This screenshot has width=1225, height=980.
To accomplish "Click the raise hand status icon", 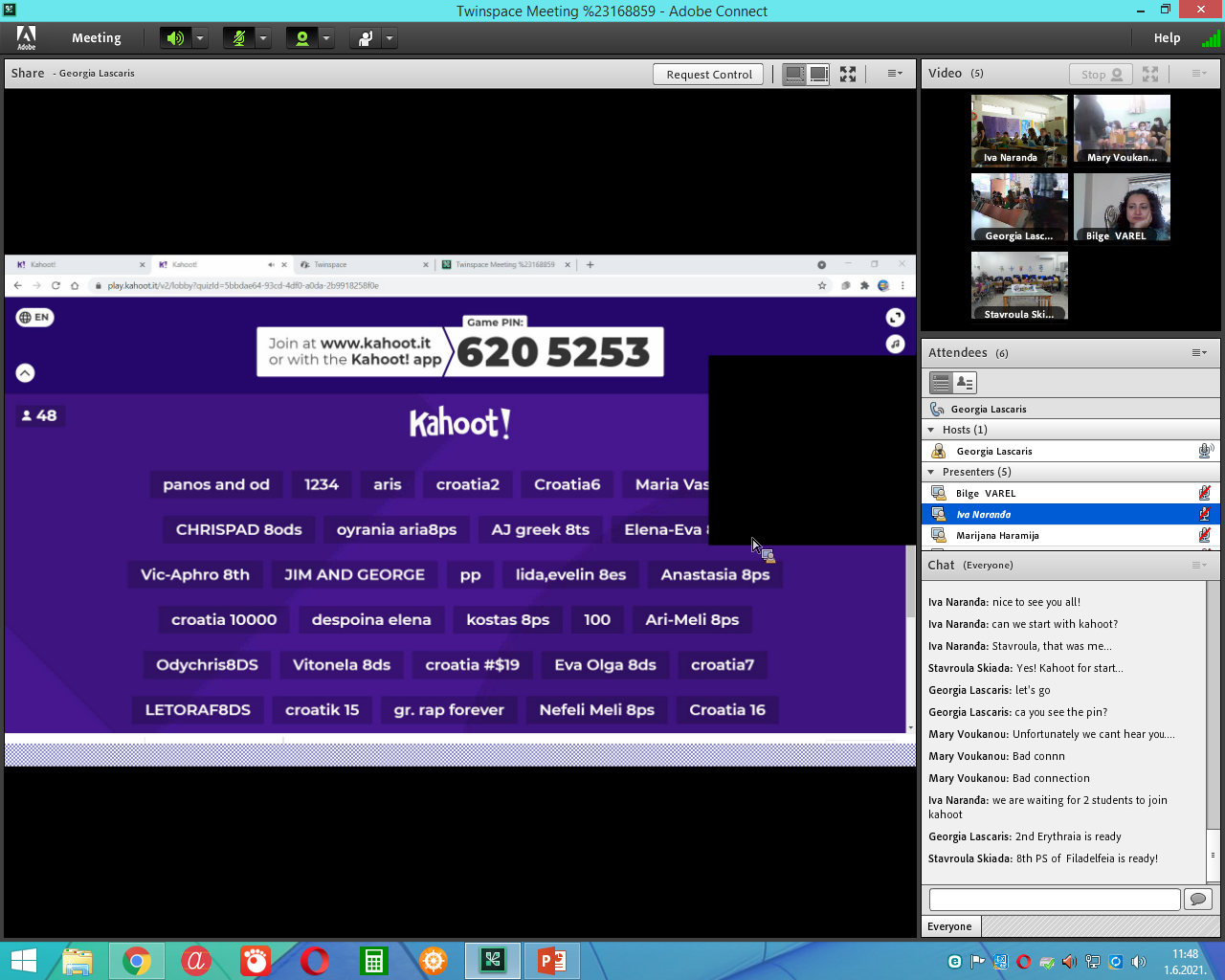I will click(365, 38).
